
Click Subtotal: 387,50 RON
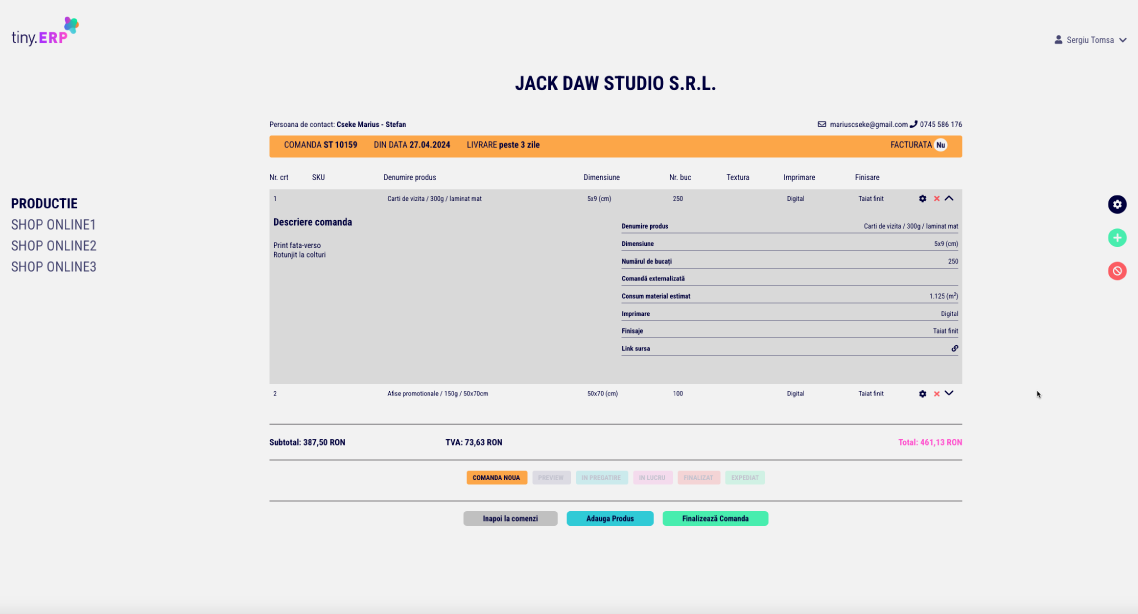coord(307,443)
